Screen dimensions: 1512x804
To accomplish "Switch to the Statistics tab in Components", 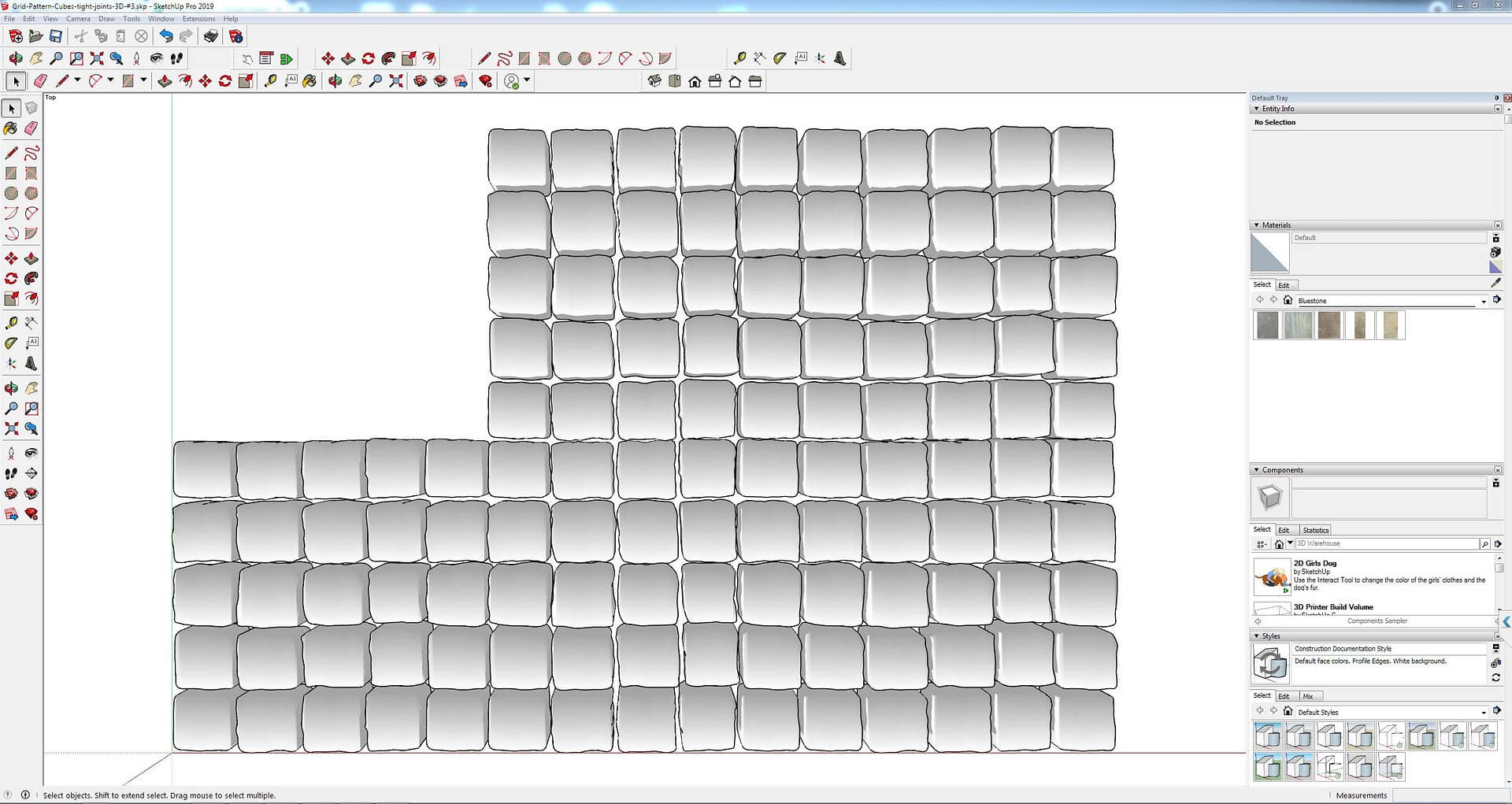I will pyautogui.click(x=1315, y=531).
